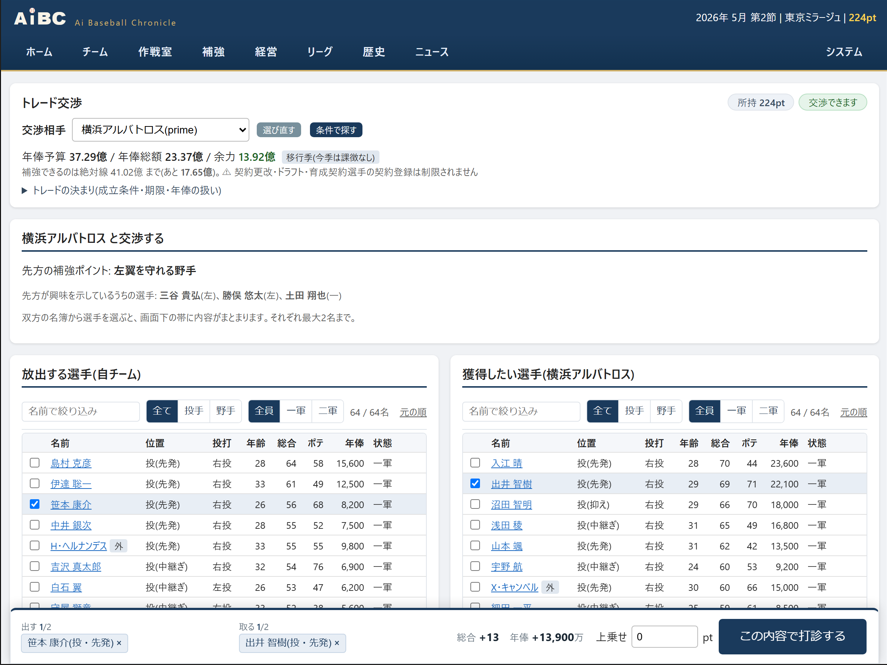887x665 pixels.
Task: Tick the X・キャンベル row checkbox
Action: (475, 587)
